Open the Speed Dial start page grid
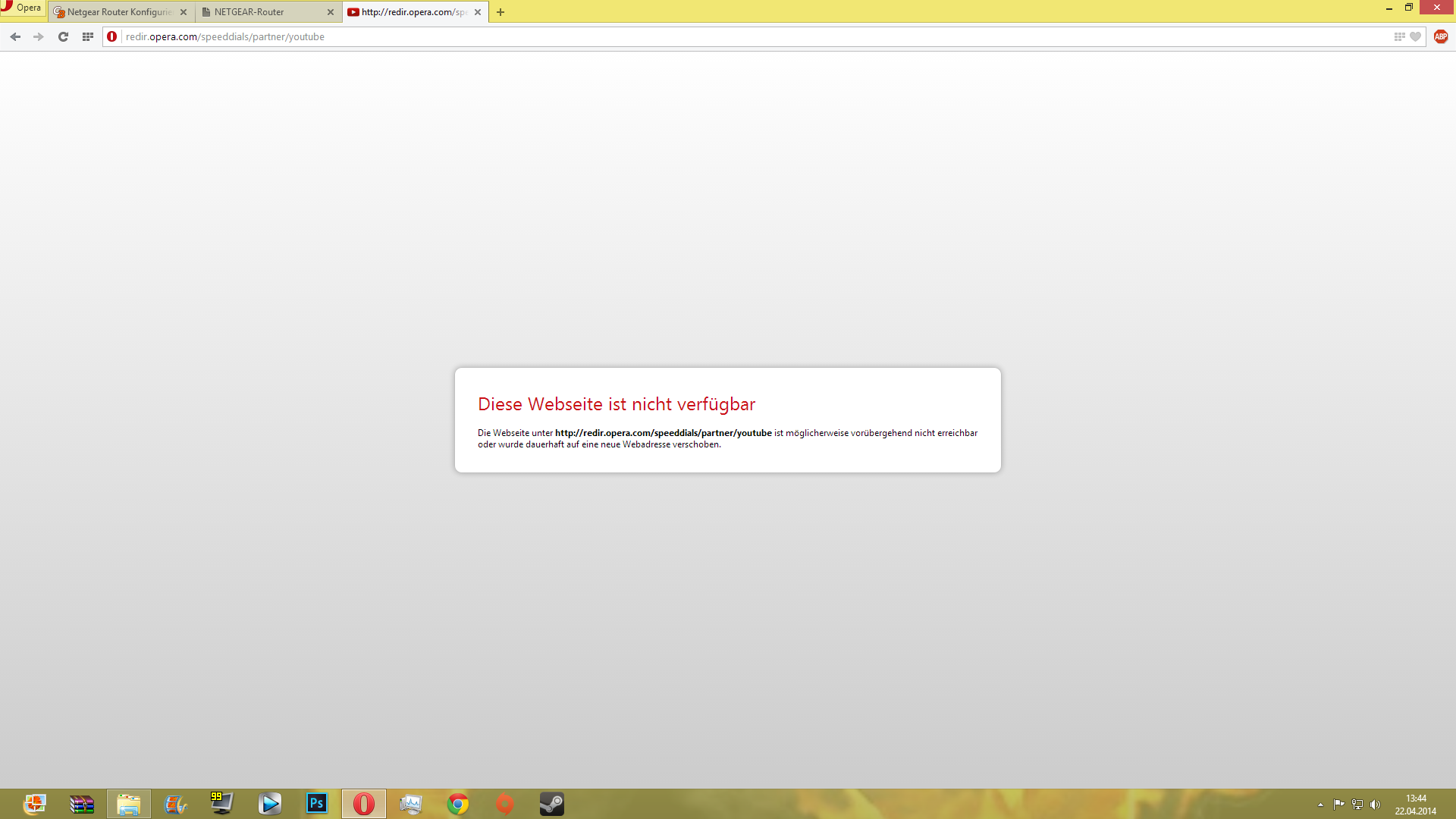The height and width of the screenshot is (819, 1456). point(88,36)
